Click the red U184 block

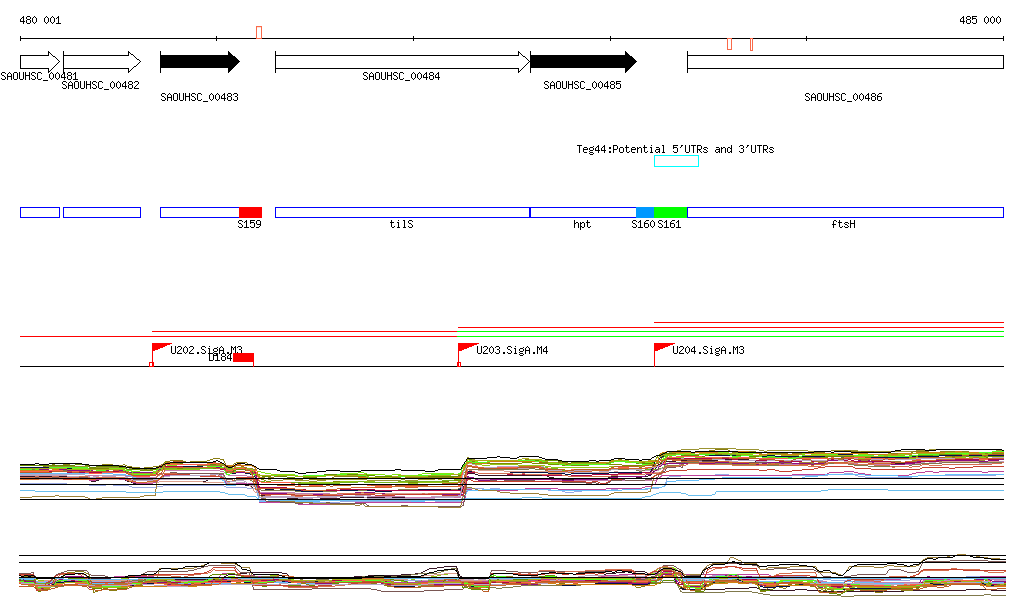pyautogui.click(x=244, y=357)
